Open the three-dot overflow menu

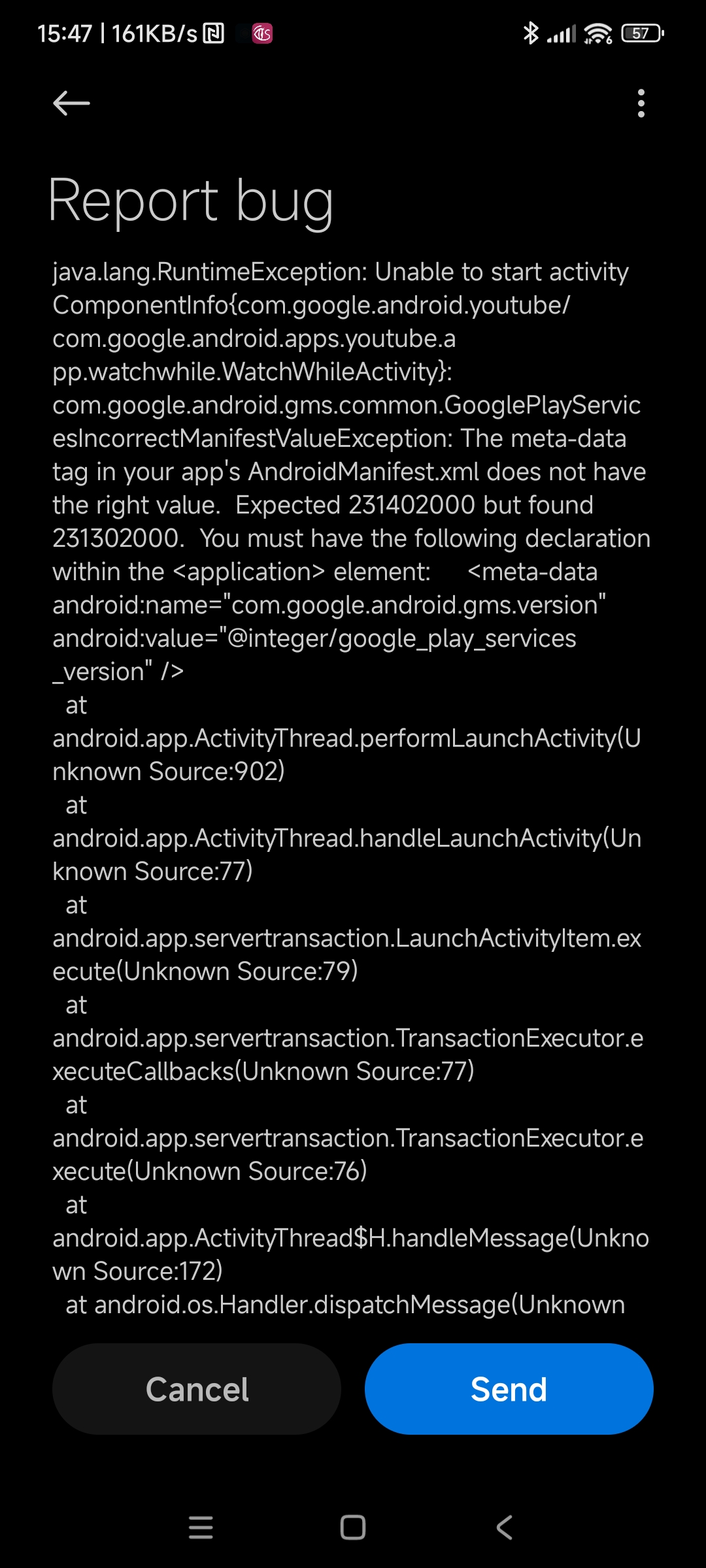pyautogui.click(x=641, y=103)
